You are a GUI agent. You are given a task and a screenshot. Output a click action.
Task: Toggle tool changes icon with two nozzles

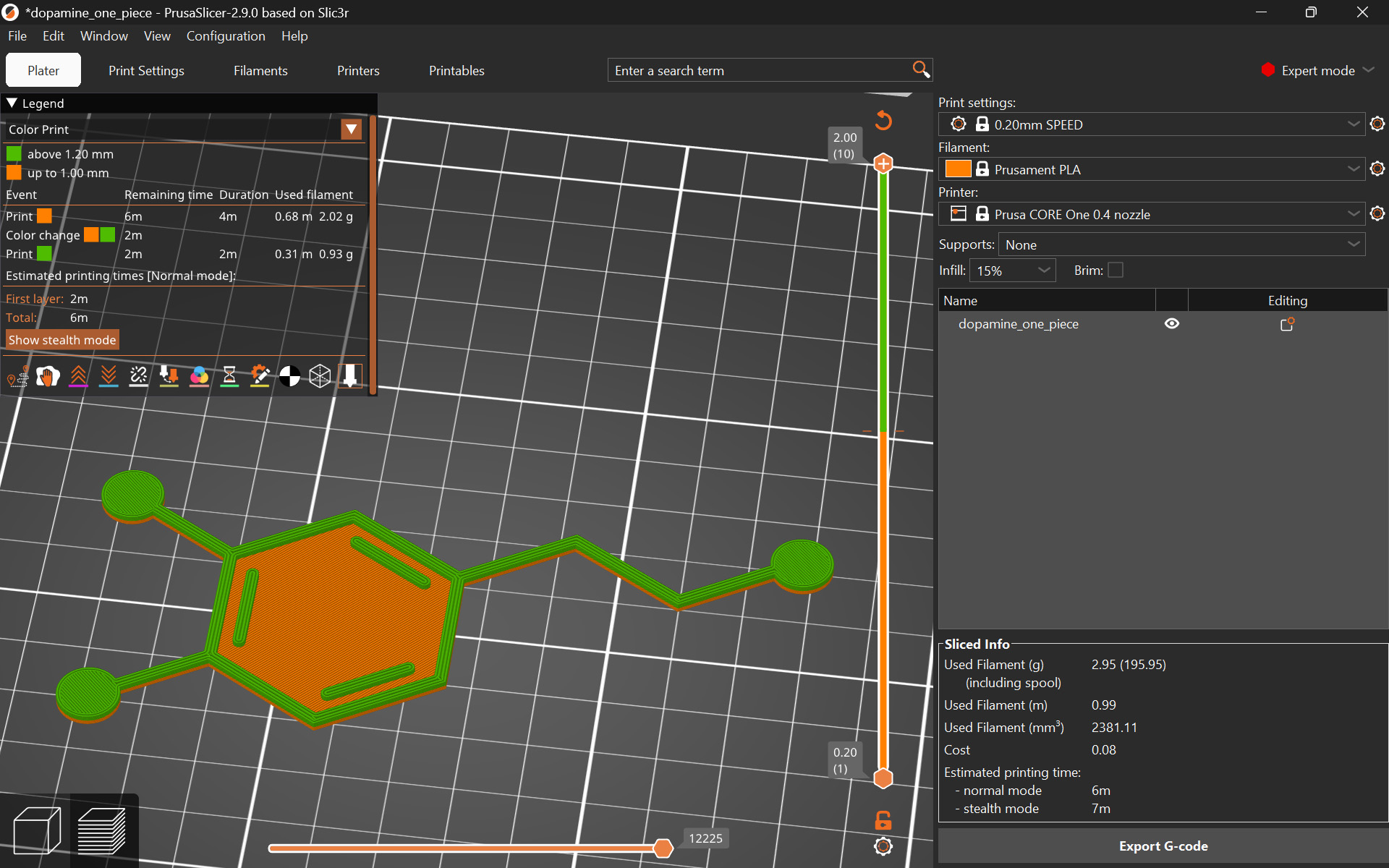coord(169,376)
